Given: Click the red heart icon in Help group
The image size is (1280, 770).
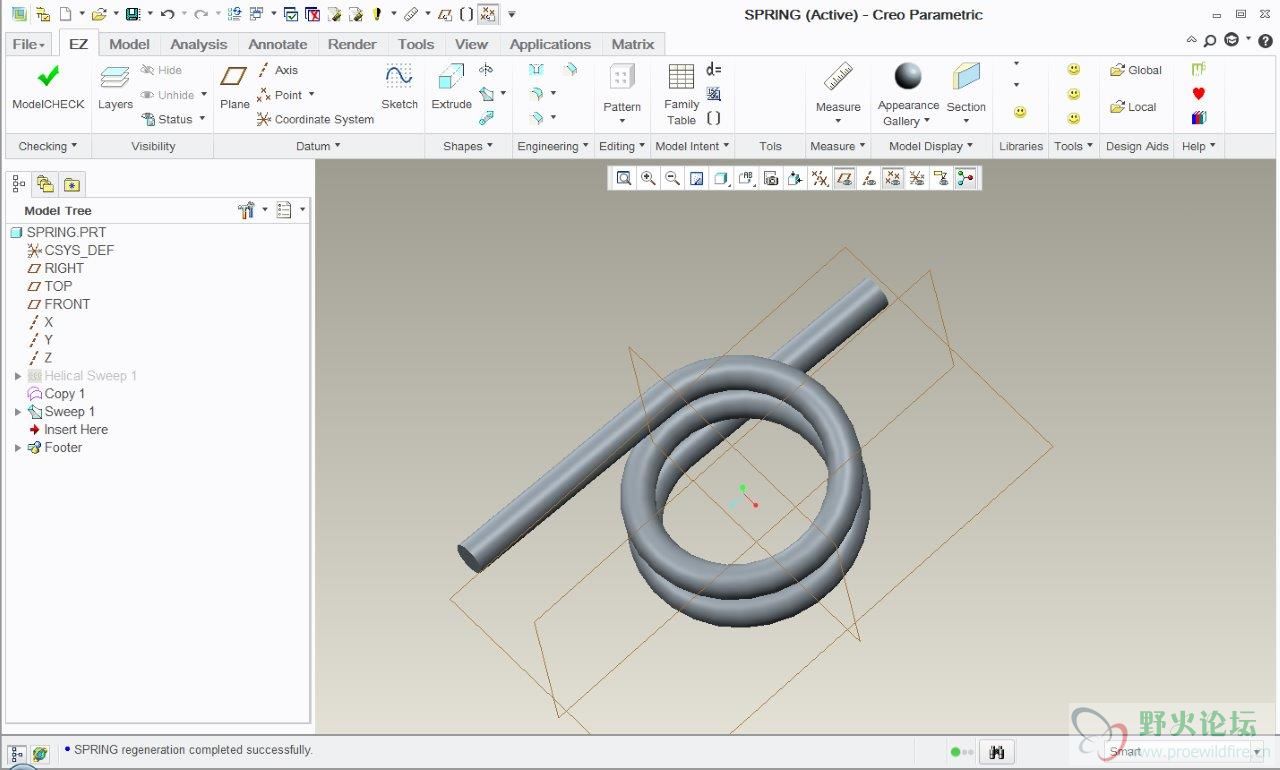Looking at the screenshot, I should [x=1199, y=93].
